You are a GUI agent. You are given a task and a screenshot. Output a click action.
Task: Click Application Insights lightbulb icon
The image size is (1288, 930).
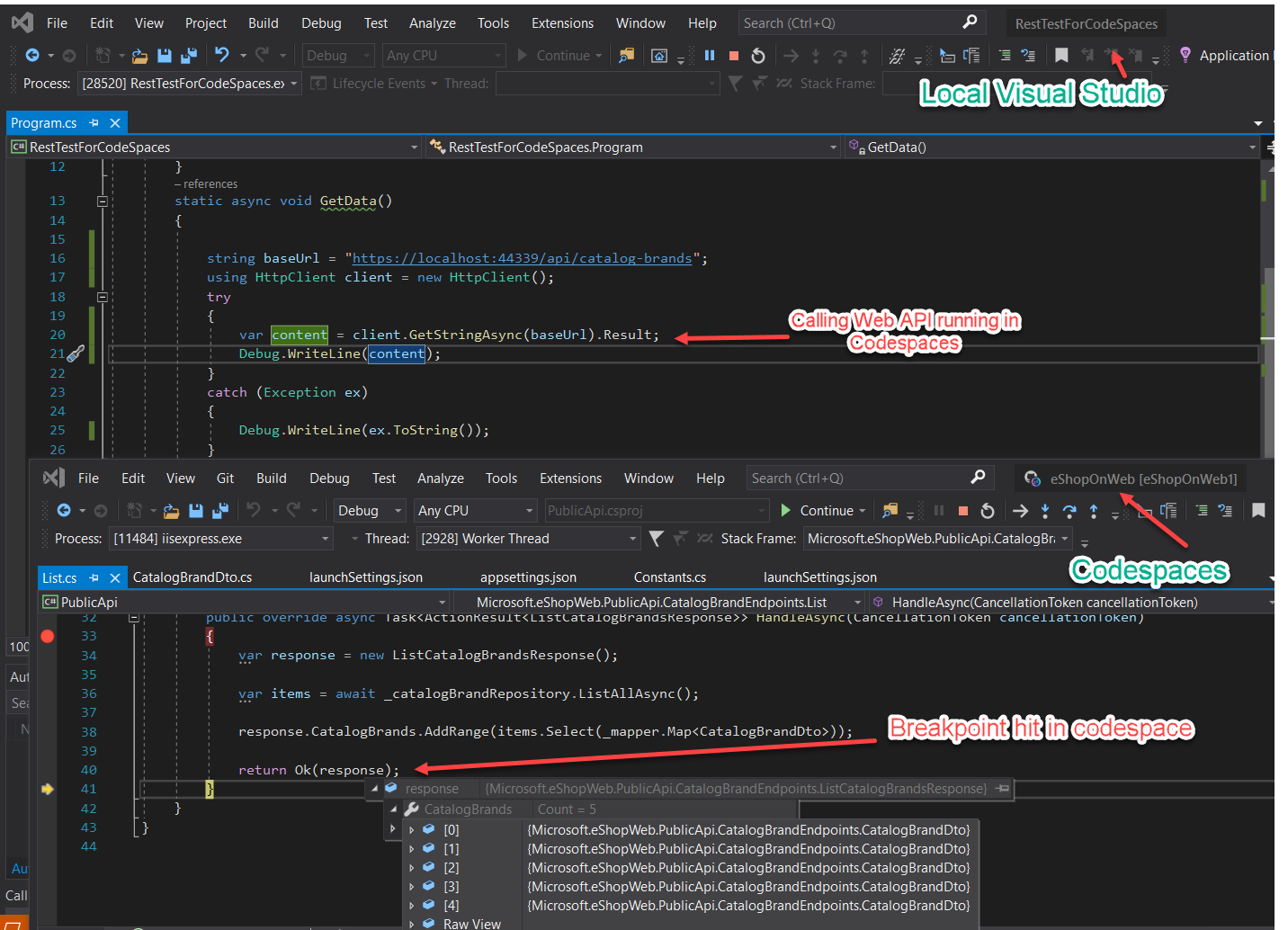[x=1185, y=55]
